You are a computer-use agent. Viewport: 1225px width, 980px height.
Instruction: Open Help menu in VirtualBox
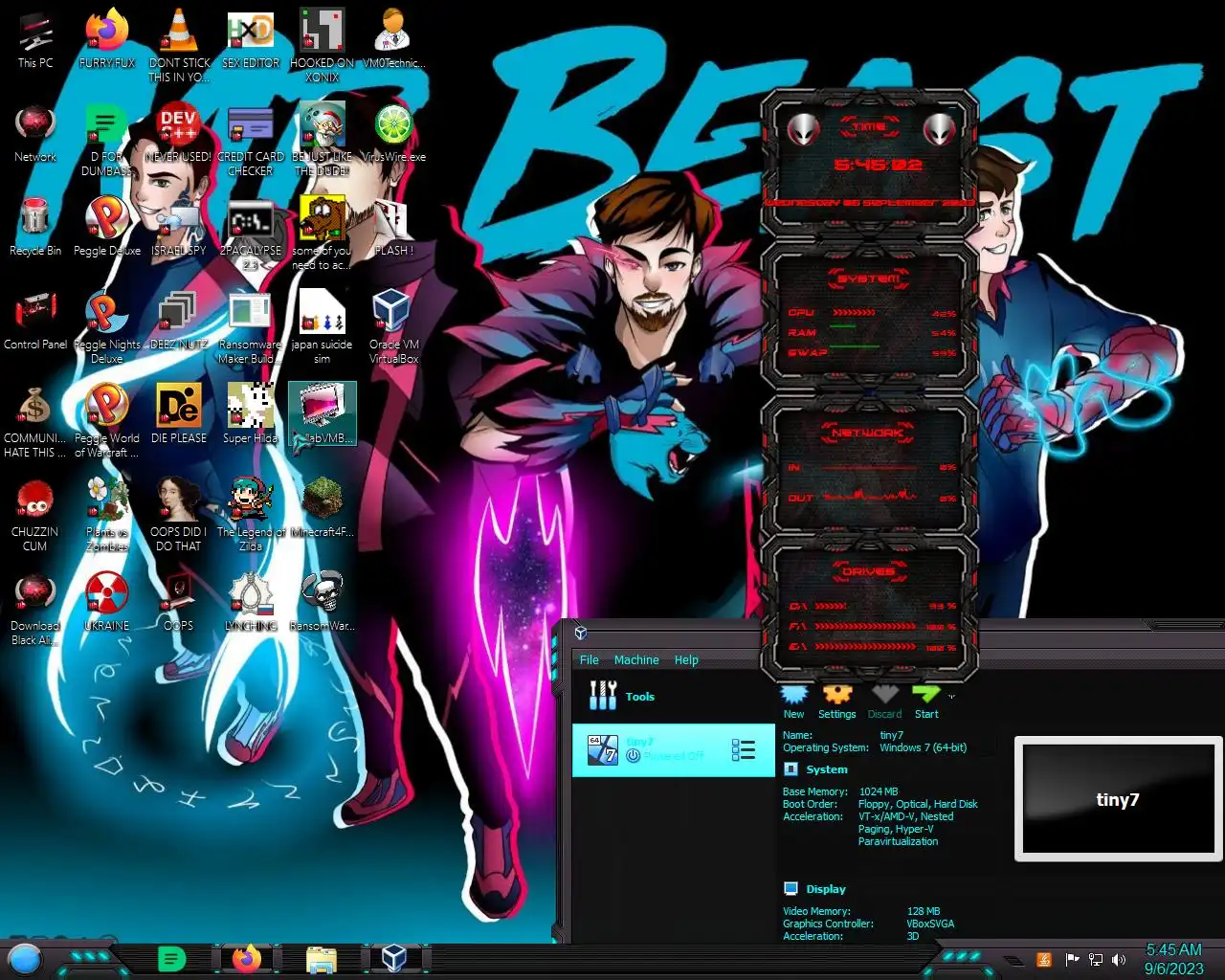tap(686, 659)
